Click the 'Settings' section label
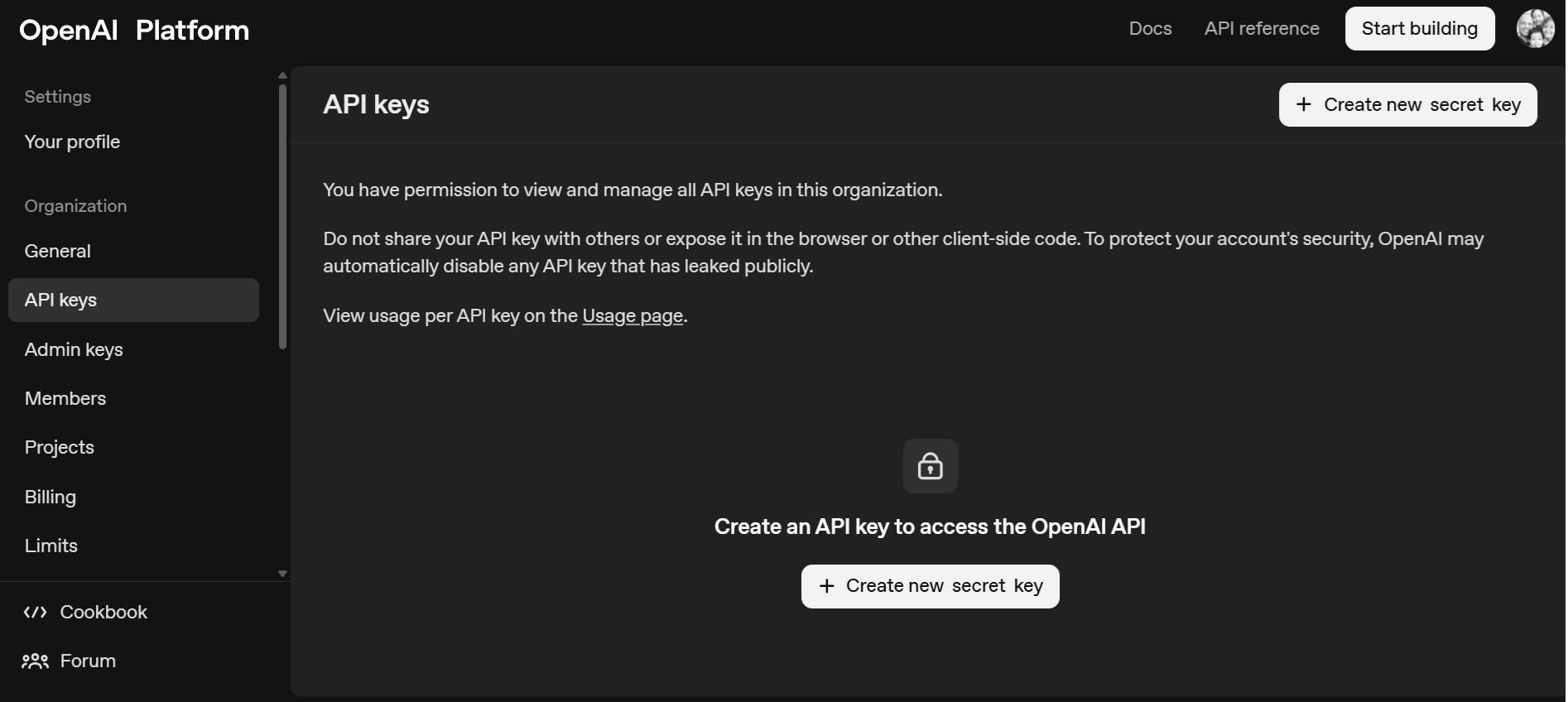 click(58, 97)
